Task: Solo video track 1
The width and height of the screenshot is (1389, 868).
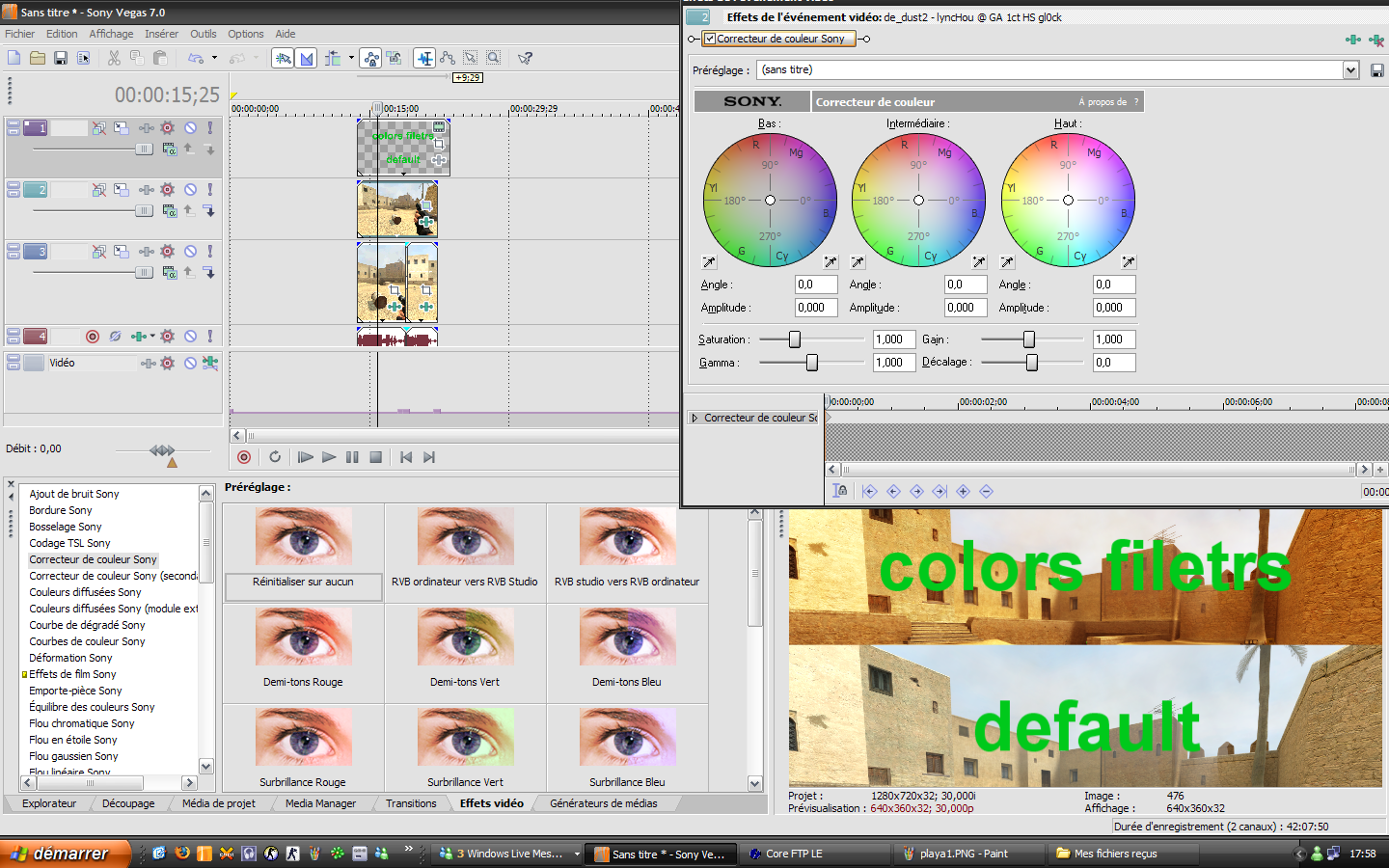Action: click(x=209, y=127)
